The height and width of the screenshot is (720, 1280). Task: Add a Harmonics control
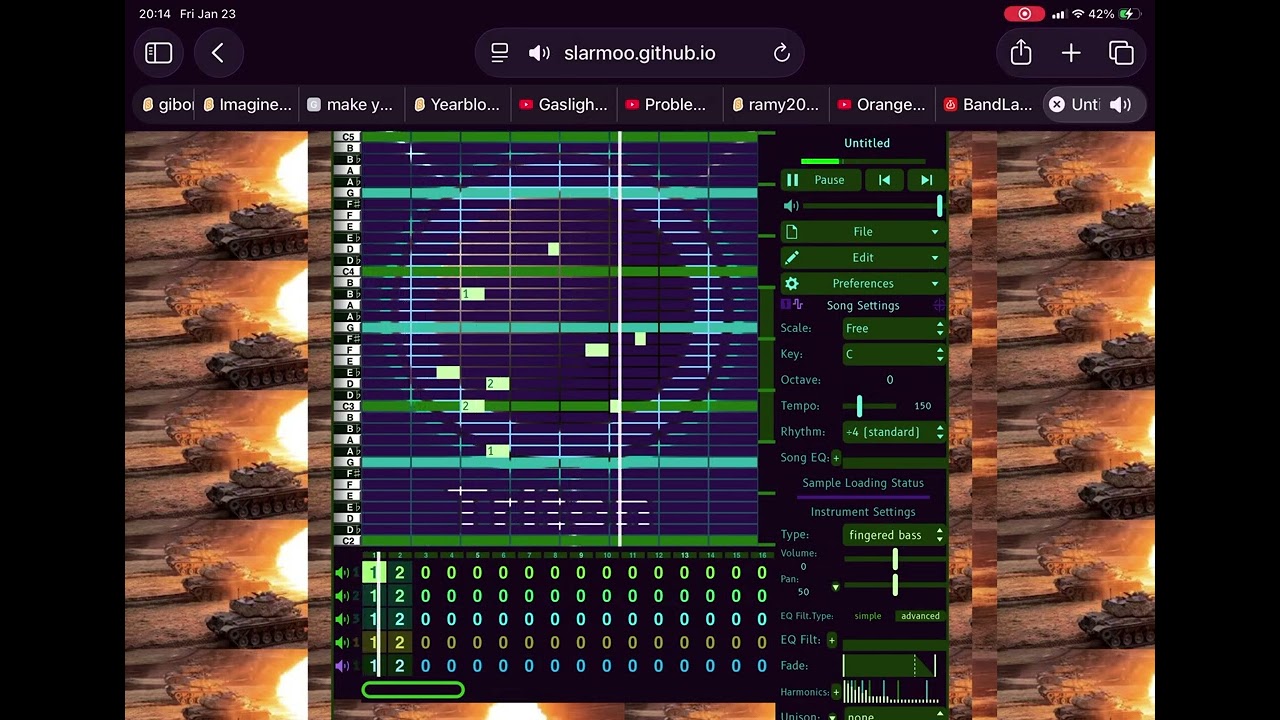point(836,692)
